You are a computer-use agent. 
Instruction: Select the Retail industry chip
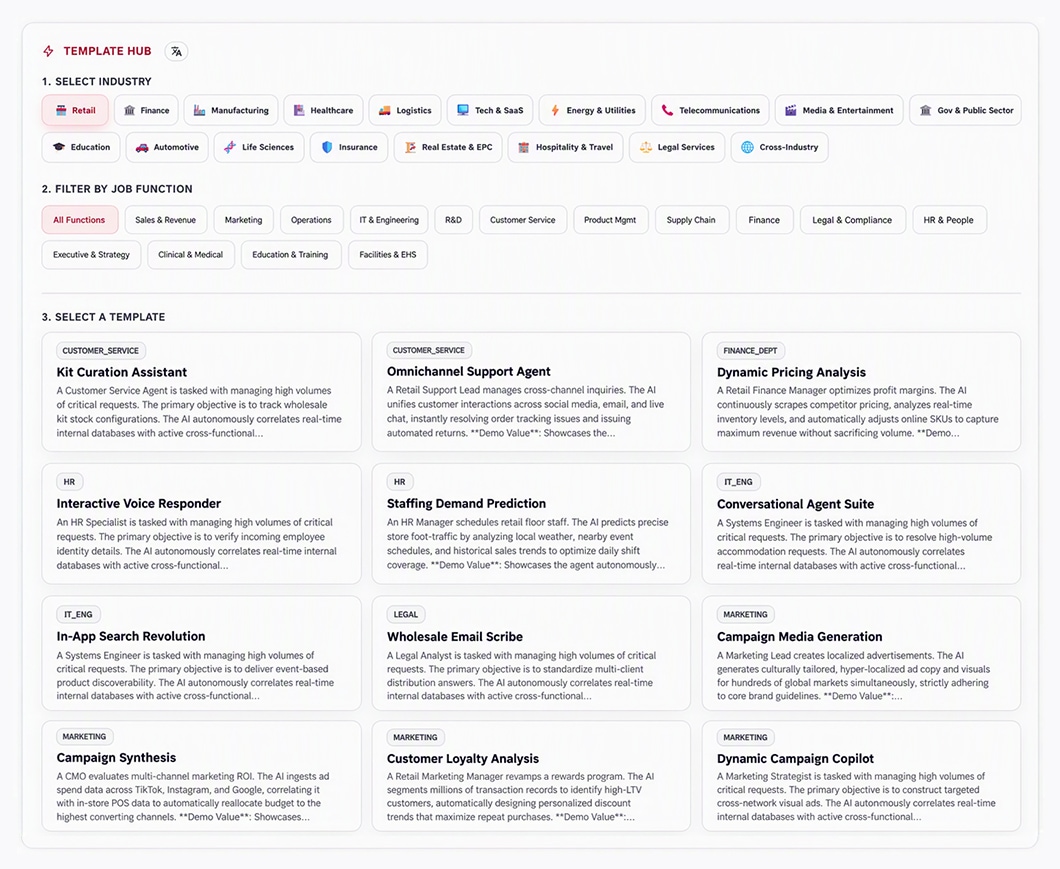coord(75,110)
